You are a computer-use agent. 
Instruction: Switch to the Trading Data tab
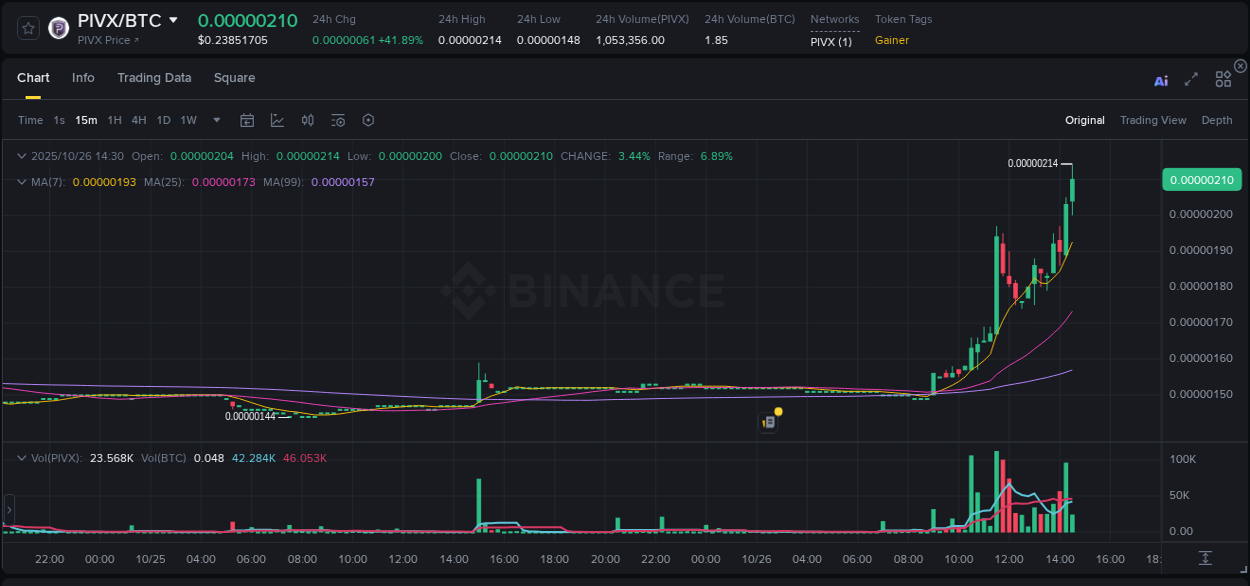tap(154, 78)
